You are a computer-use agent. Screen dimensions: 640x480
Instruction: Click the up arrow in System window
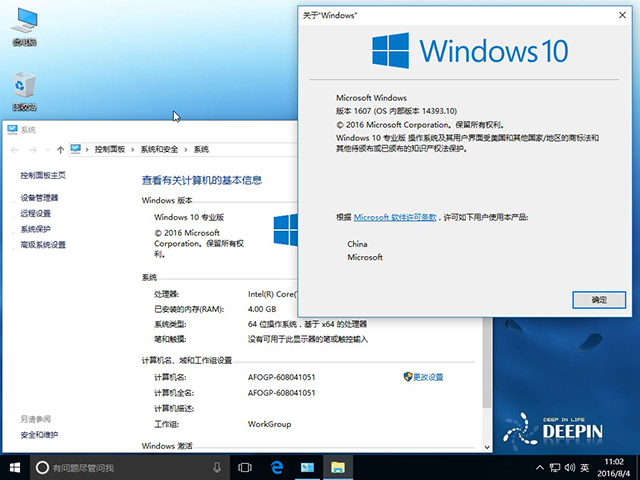tap(60, 149)
